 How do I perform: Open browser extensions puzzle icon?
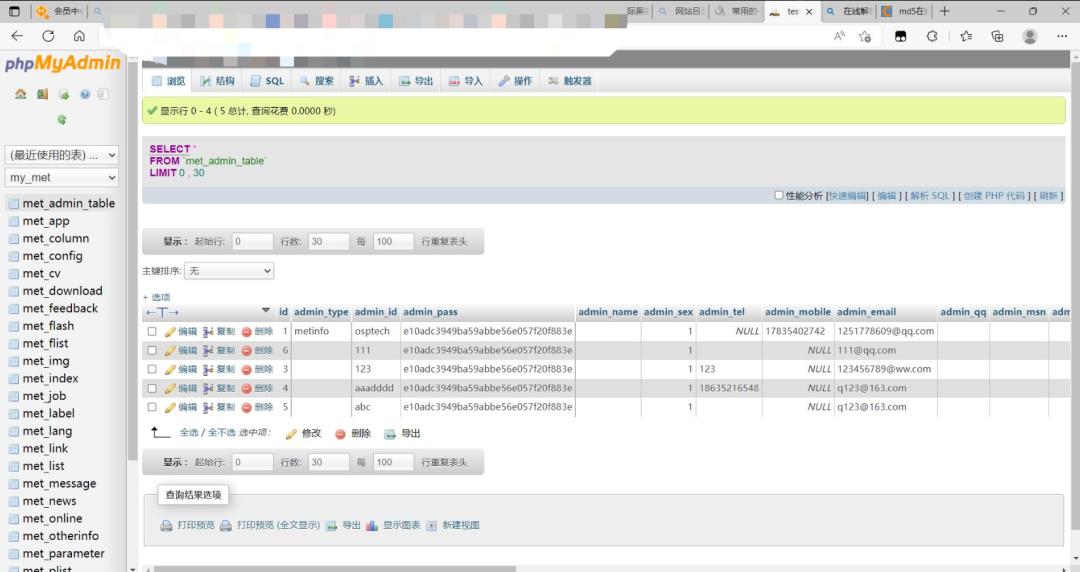coord(932,36)
